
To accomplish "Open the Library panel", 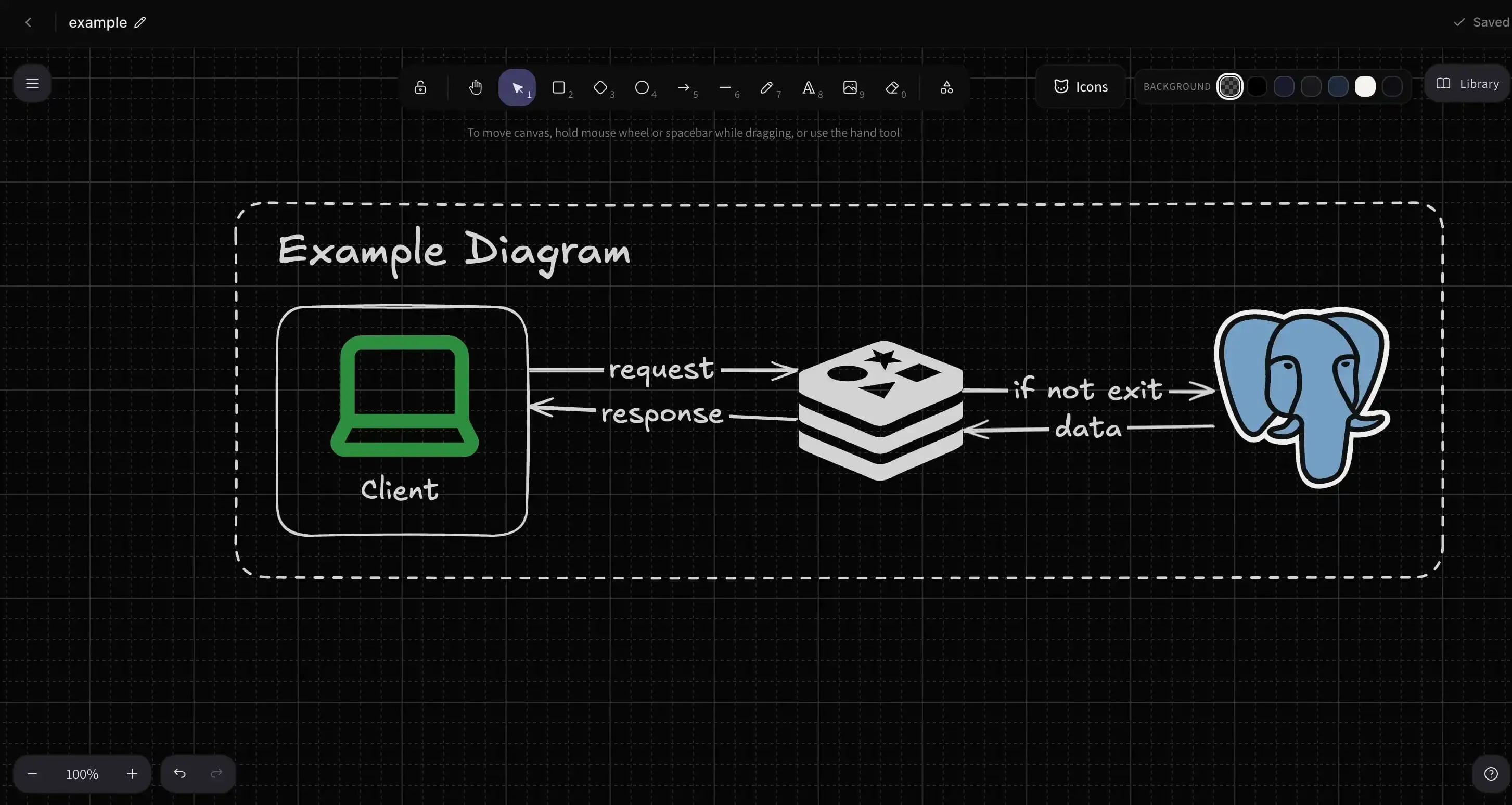I will click(x=1467, y=84).
